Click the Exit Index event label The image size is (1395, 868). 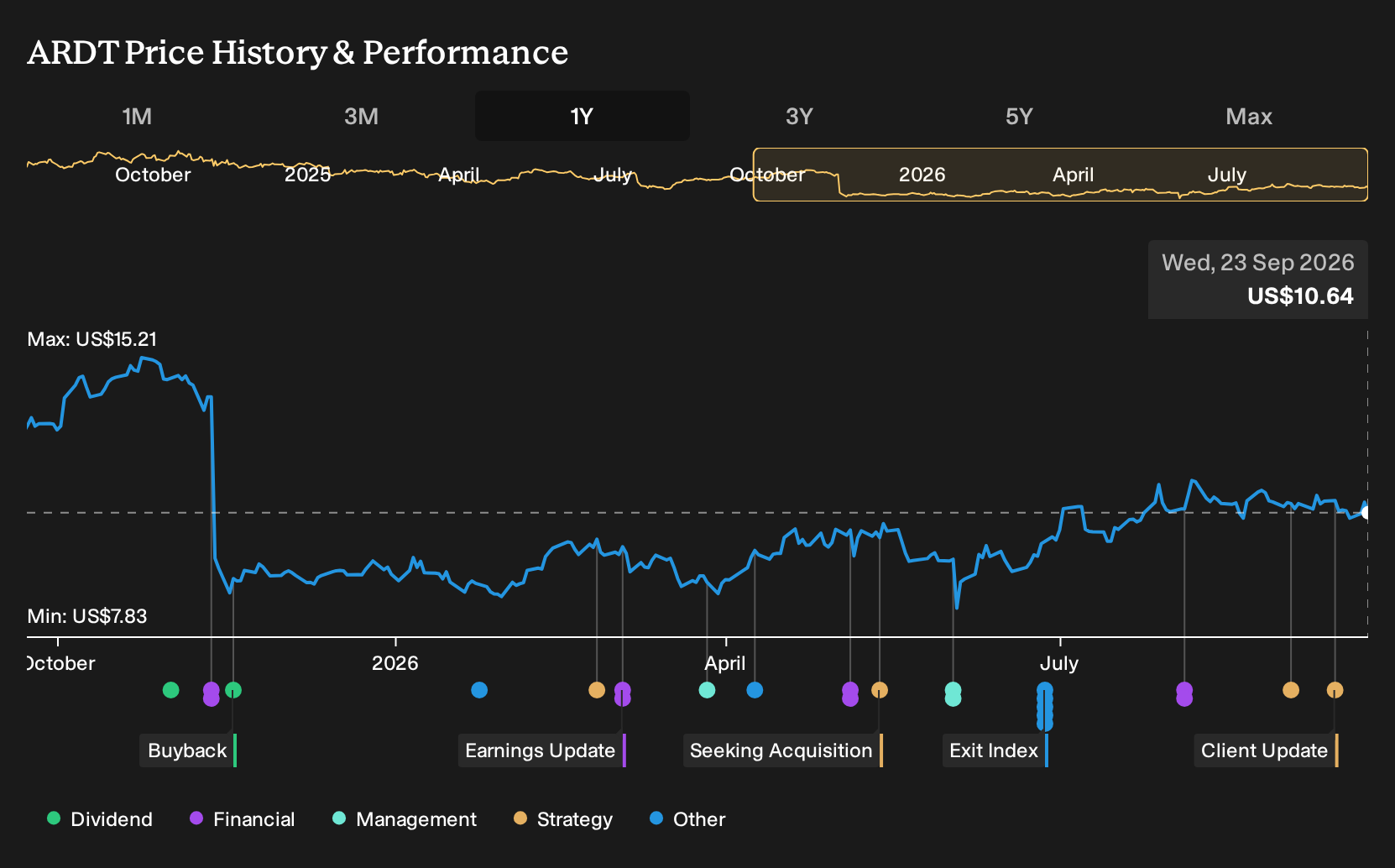click(995, 750)
